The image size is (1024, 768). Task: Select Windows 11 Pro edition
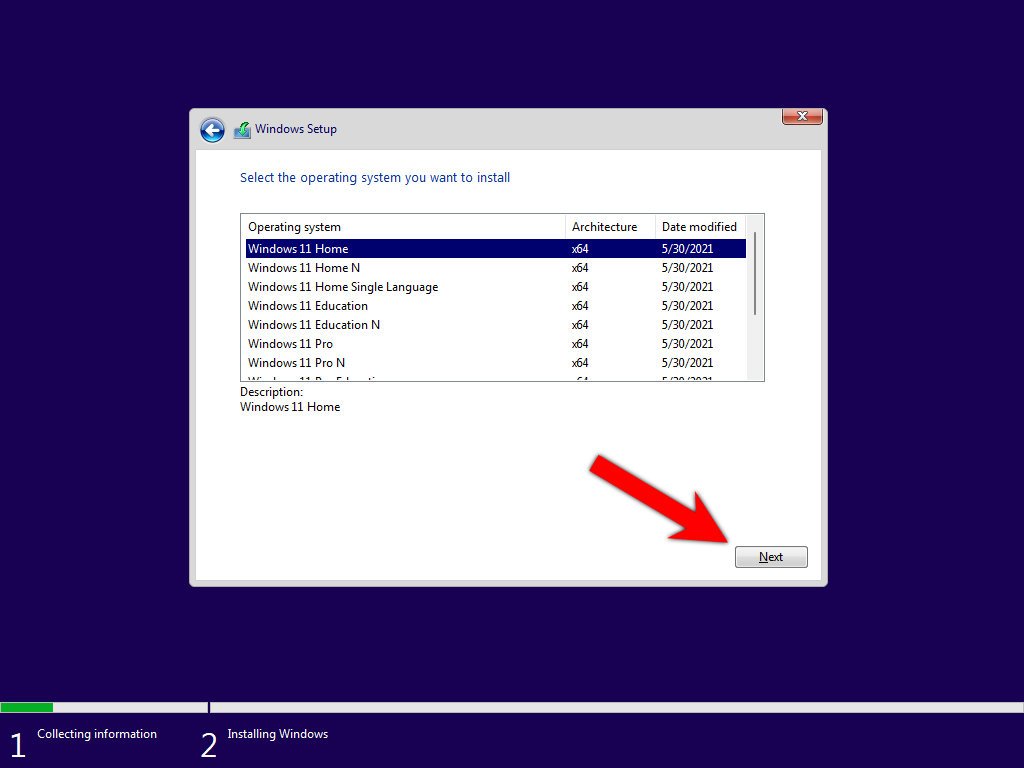point(496,344)
